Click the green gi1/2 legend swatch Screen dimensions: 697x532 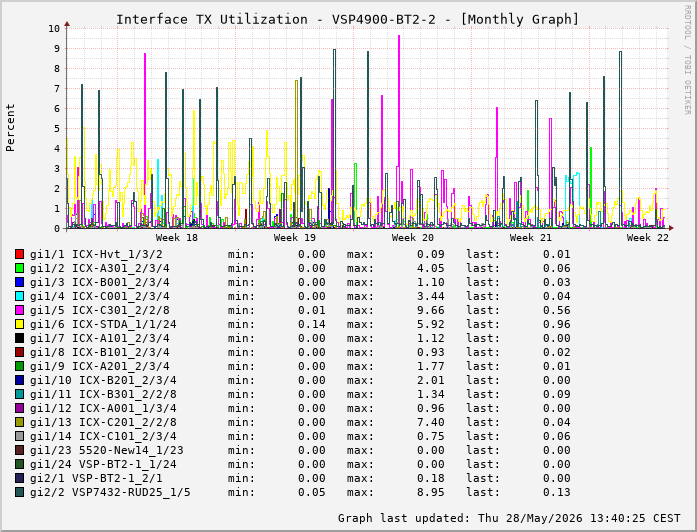[19, 268]
